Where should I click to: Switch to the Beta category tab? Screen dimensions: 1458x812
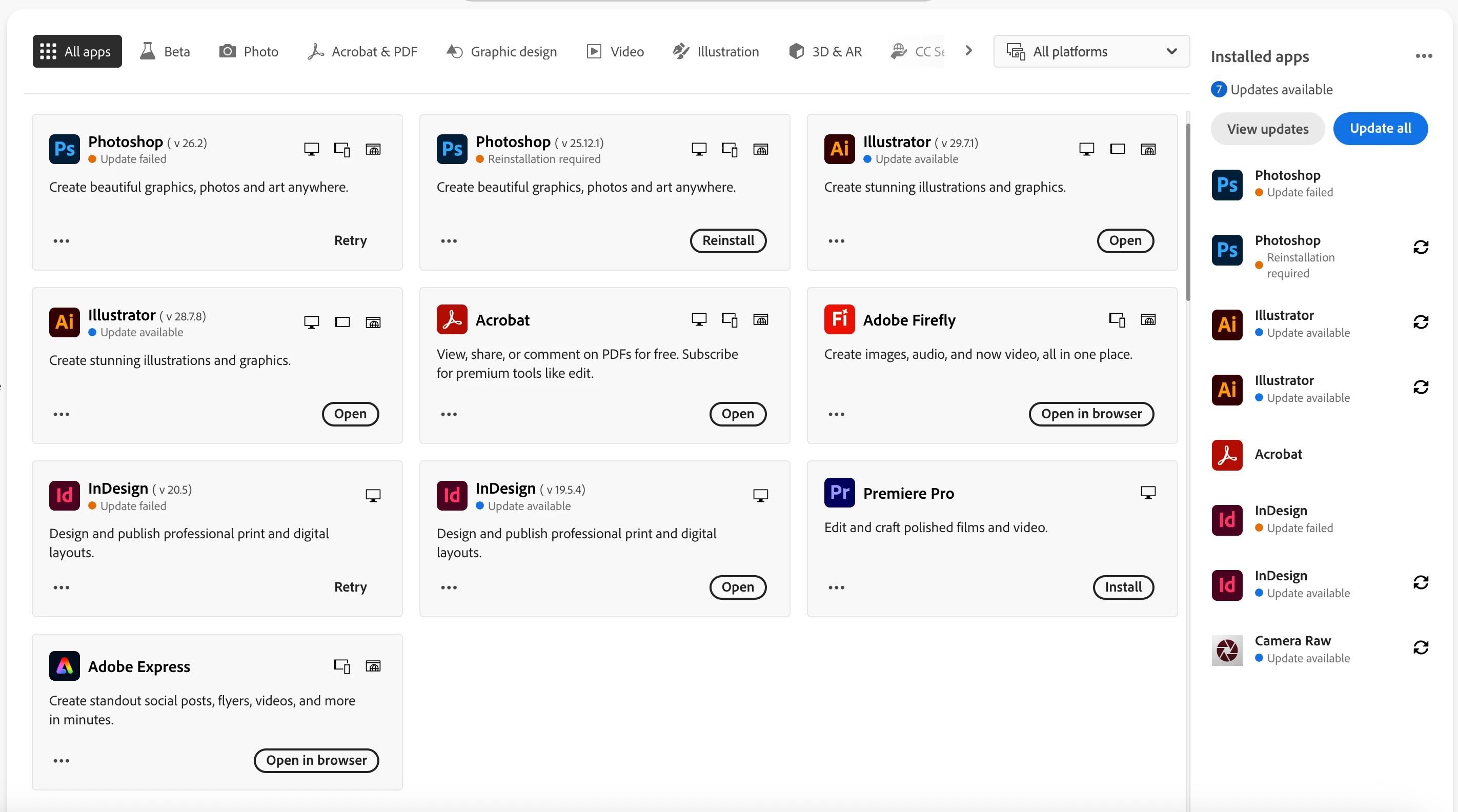click(165, 51)
